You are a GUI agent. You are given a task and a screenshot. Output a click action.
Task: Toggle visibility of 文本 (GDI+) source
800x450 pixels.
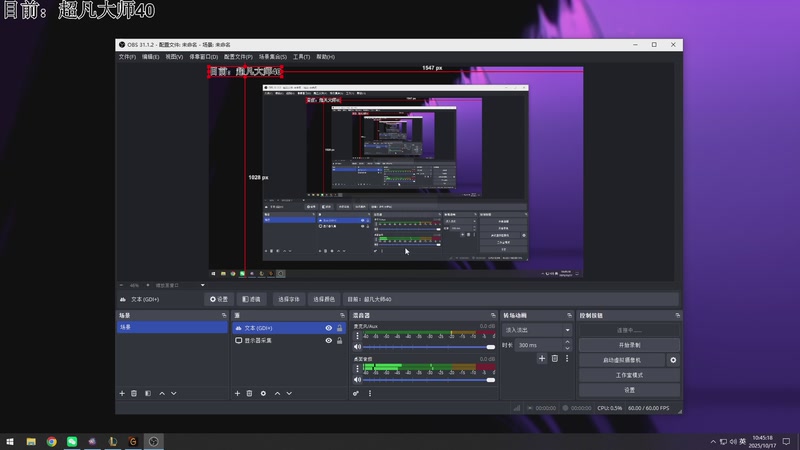click(x=329, y=328)
